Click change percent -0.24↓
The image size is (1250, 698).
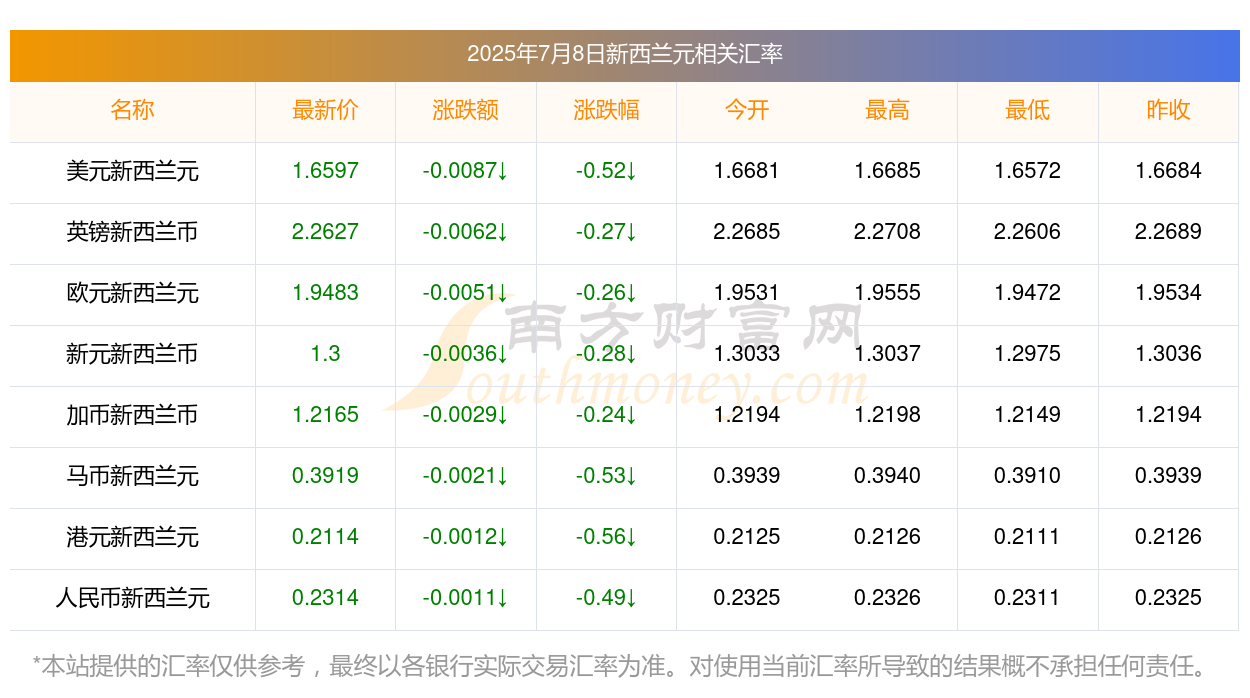[x=606, y=415]
